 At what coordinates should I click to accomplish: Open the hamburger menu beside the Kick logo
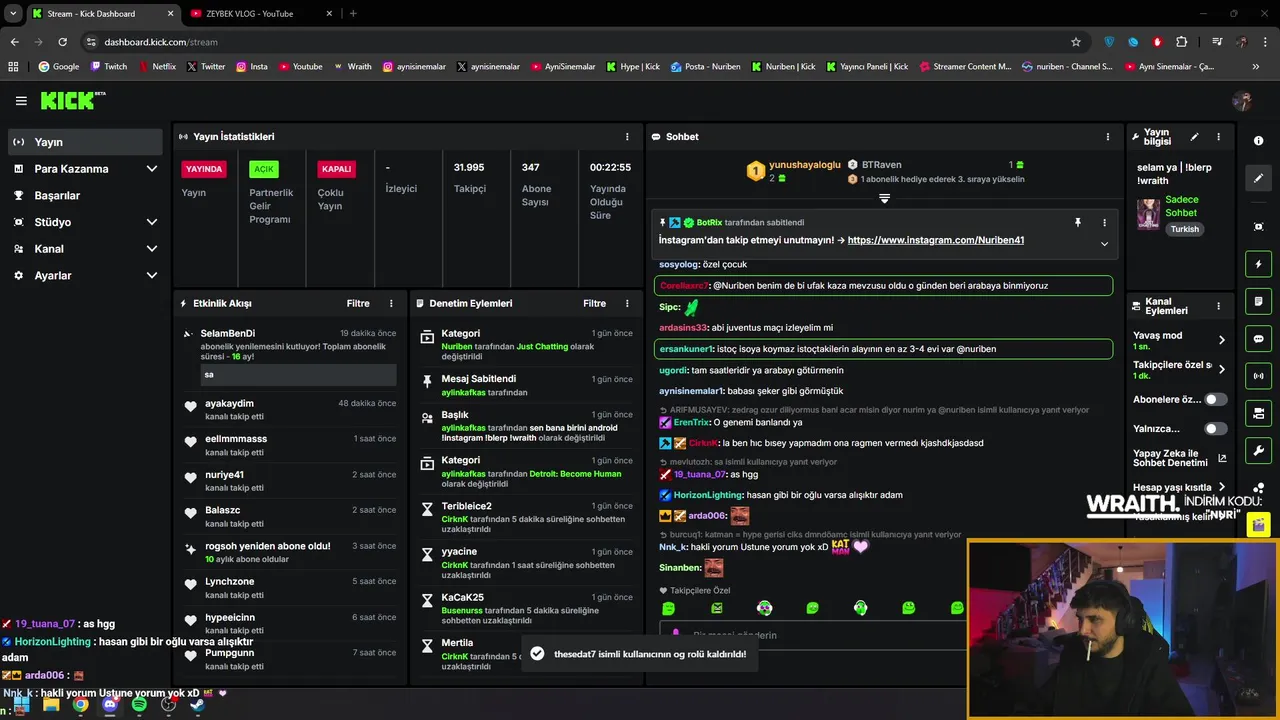[x=21, y=100]
